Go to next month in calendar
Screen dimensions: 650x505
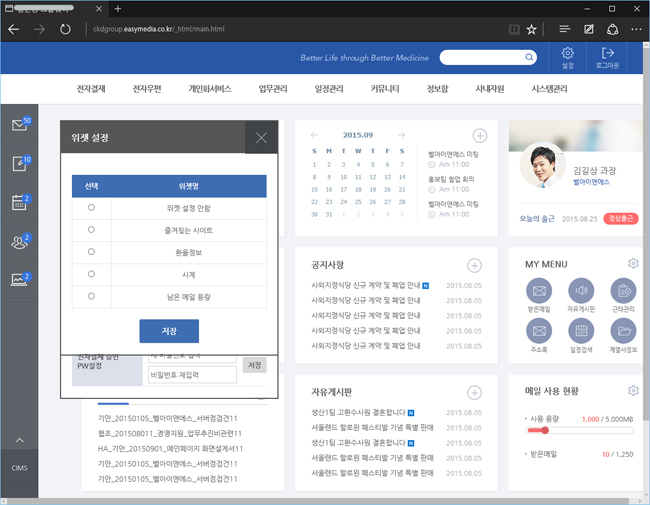point(402,135)
